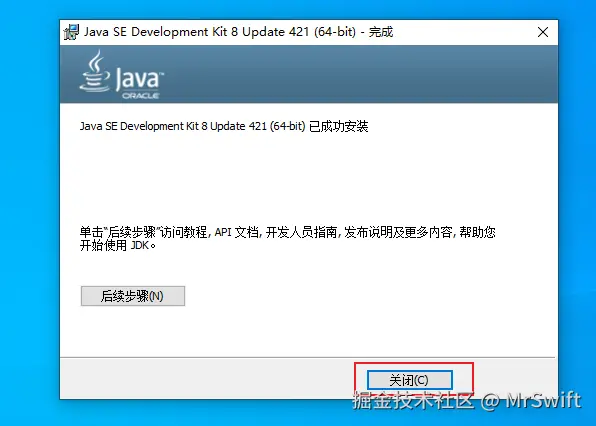Click the 已成功安装 success message
Viewport: 596px width, 426px height.
[x=338, y=126]
